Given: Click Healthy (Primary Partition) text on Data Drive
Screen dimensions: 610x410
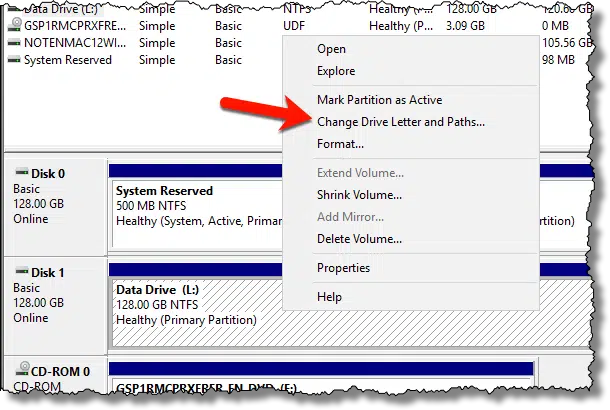Looking at the screenshot, I should coord(186,320).
